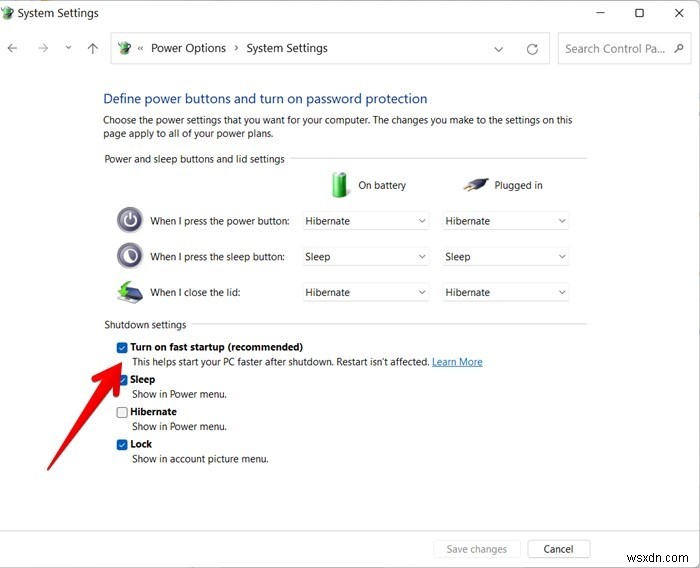
Task: Minimize the System Settings window
Action: pos(600,13)
